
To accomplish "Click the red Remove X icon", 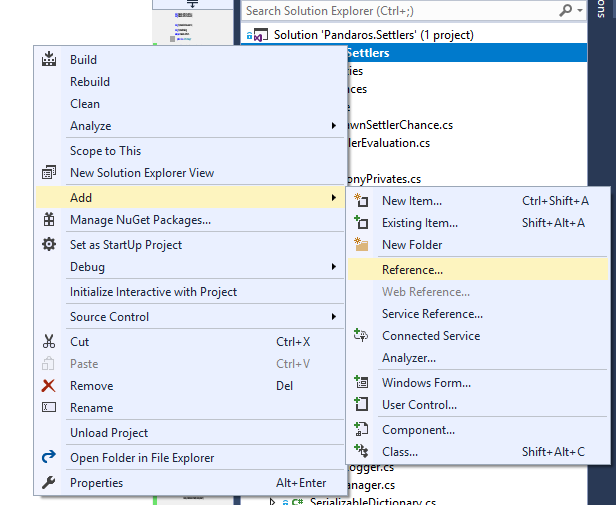I will [49, 386].
